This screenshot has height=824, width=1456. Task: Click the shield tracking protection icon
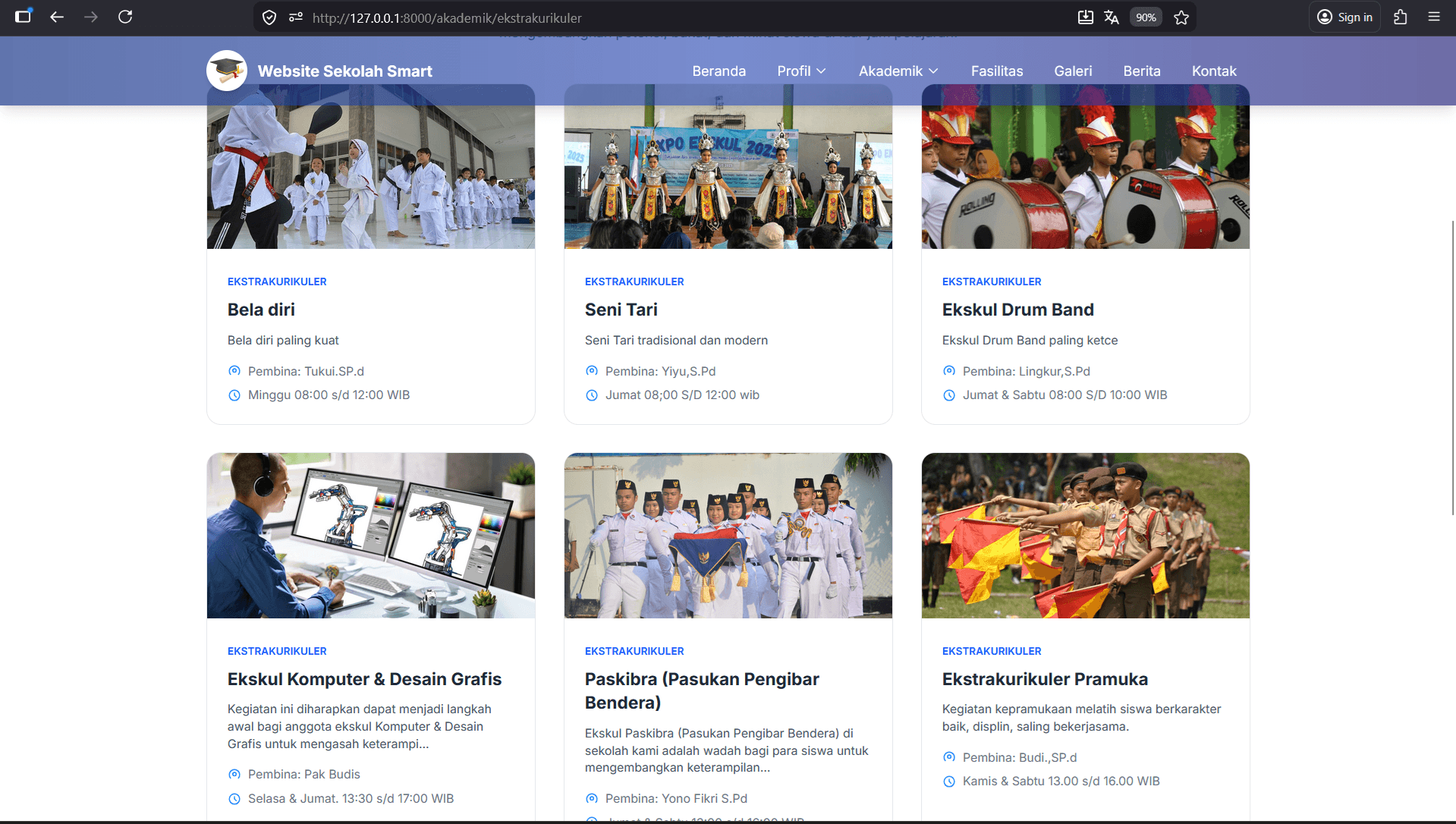click(269, 17)
